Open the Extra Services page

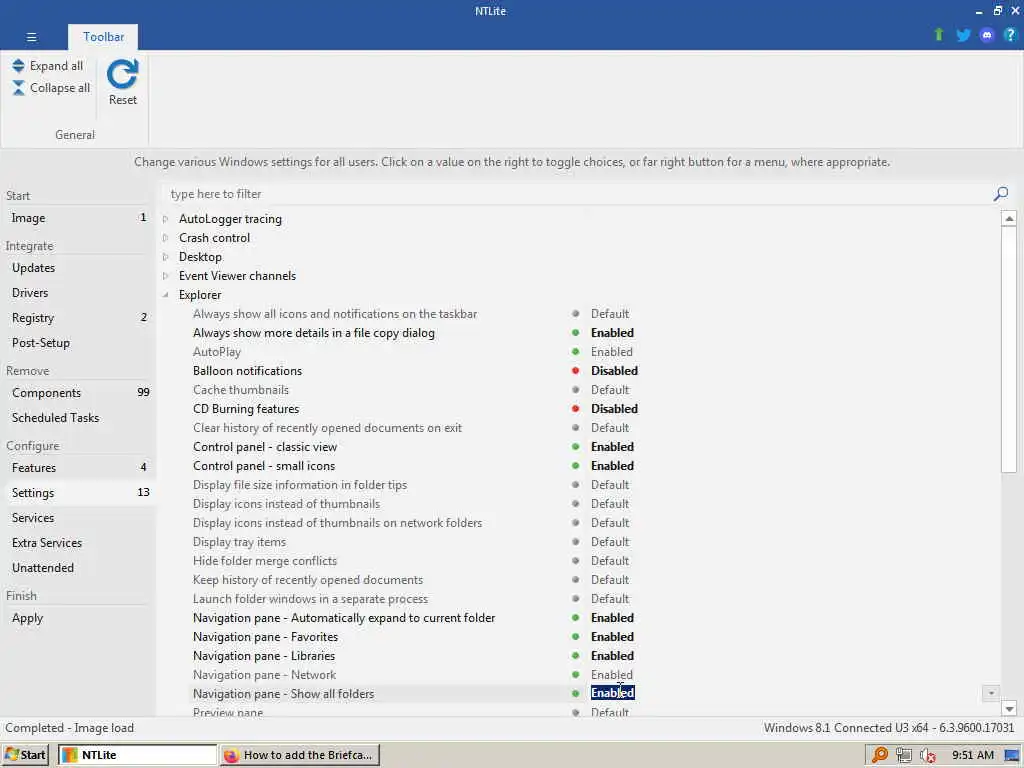[x=78, y=543]
